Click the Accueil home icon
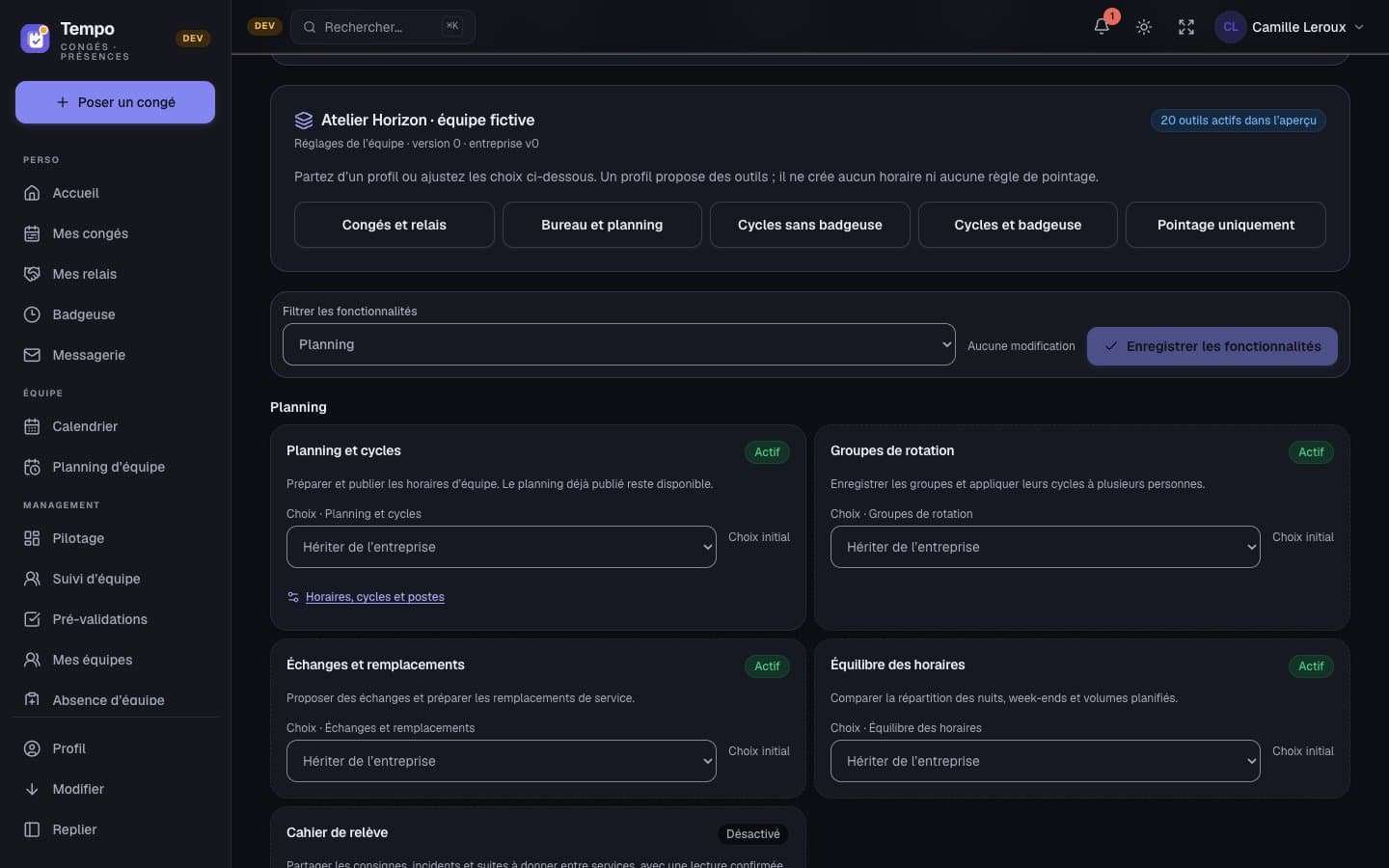Viewport: 1389px width, 868px height. click(x=32, y=193)
